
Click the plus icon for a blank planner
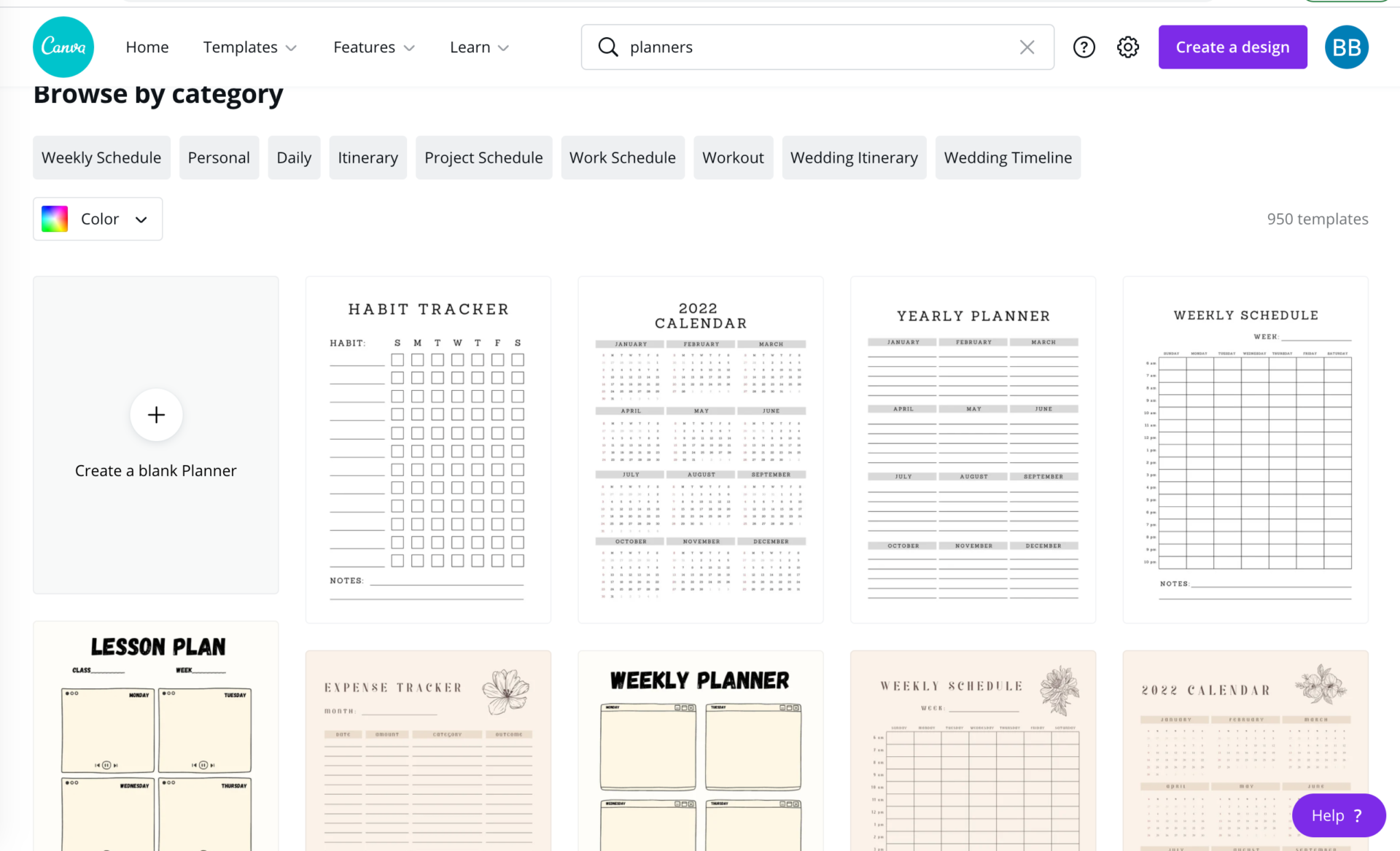[156, 415]
